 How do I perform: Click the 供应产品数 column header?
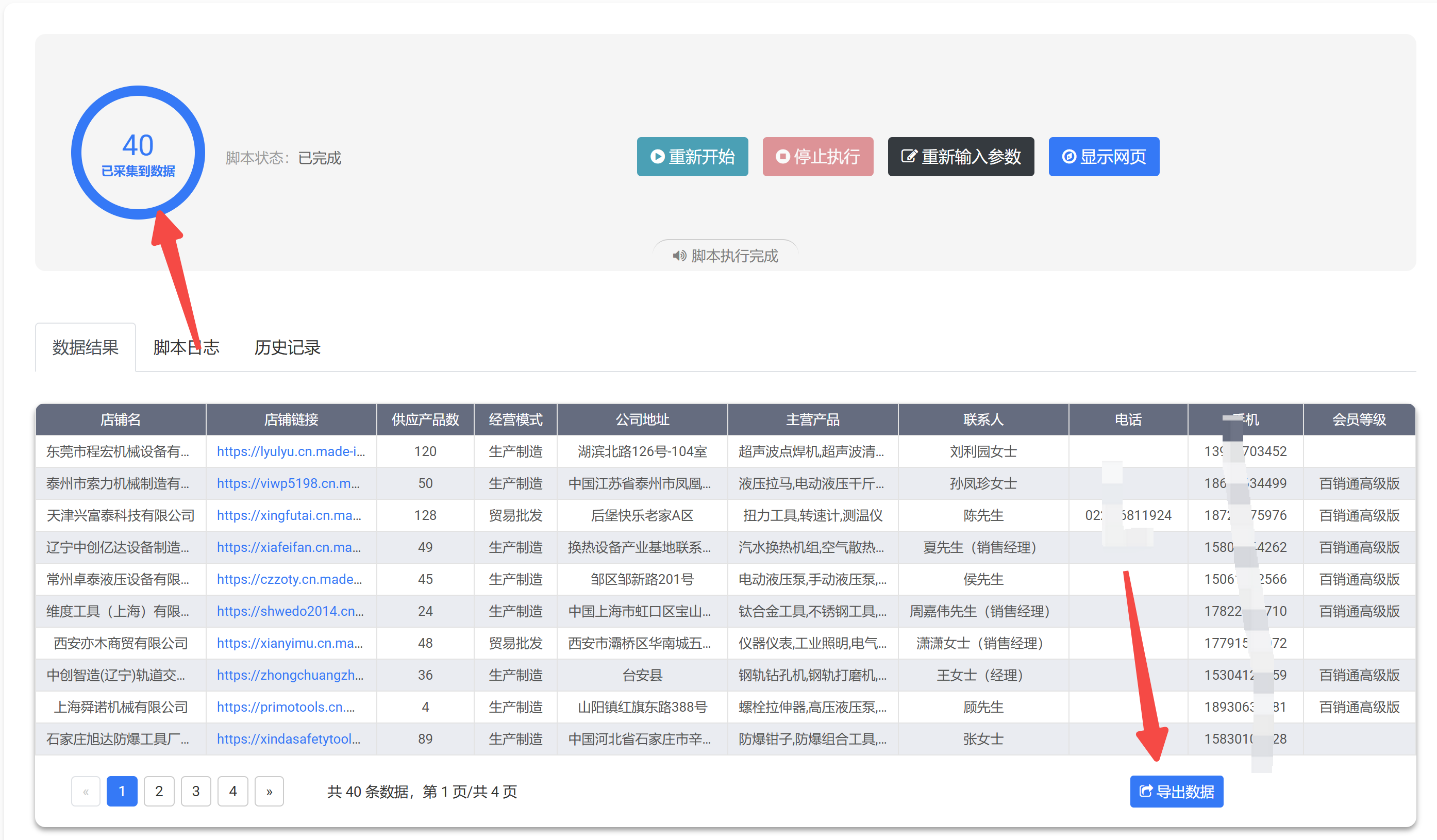[x=425, y=419]
